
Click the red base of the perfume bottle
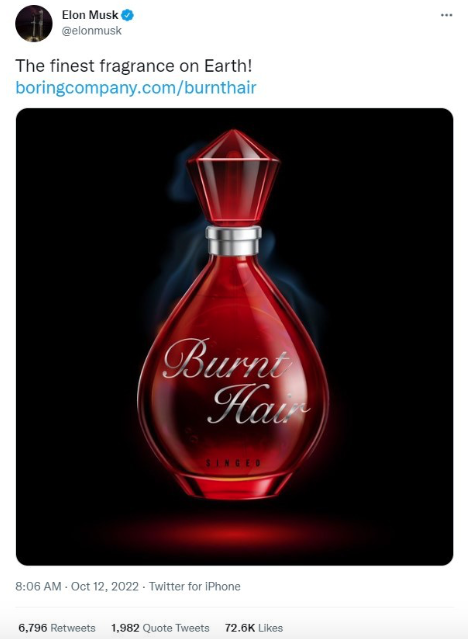233,484
